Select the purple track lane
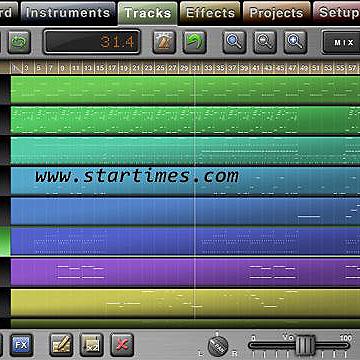 [x=185, y=272]
